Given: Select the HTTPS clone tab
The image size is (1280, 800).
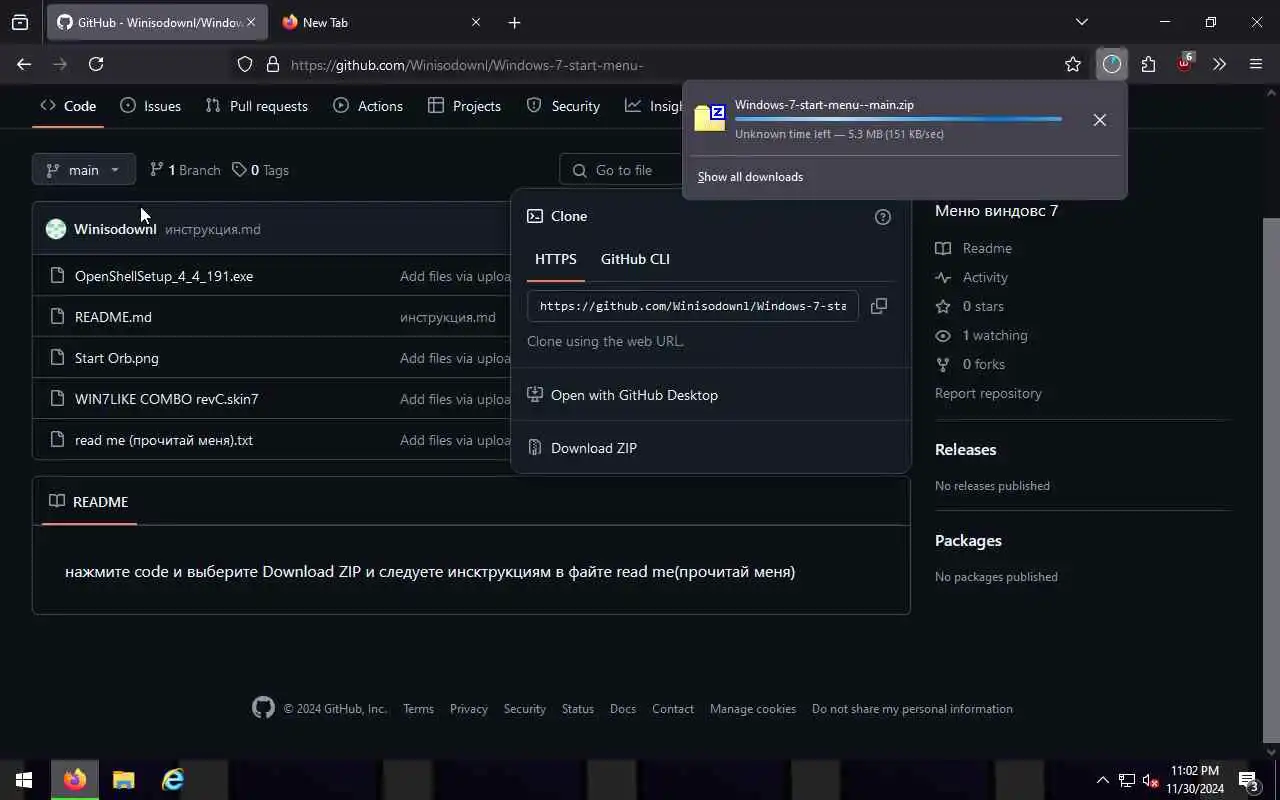Looking at the screenshot, I should [556, 259].
